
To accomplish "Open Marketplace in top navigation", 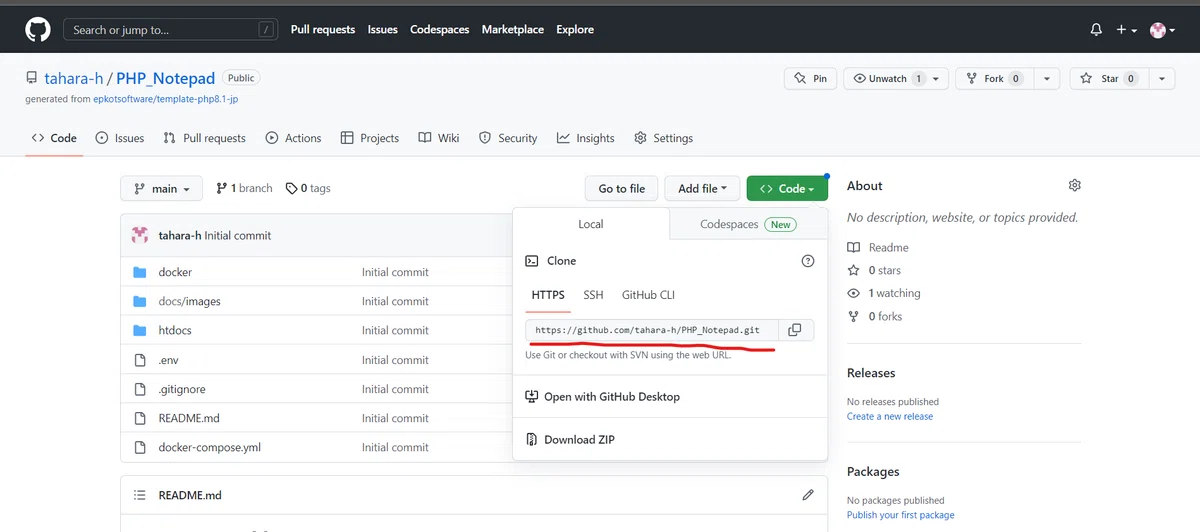I will 513,30.
